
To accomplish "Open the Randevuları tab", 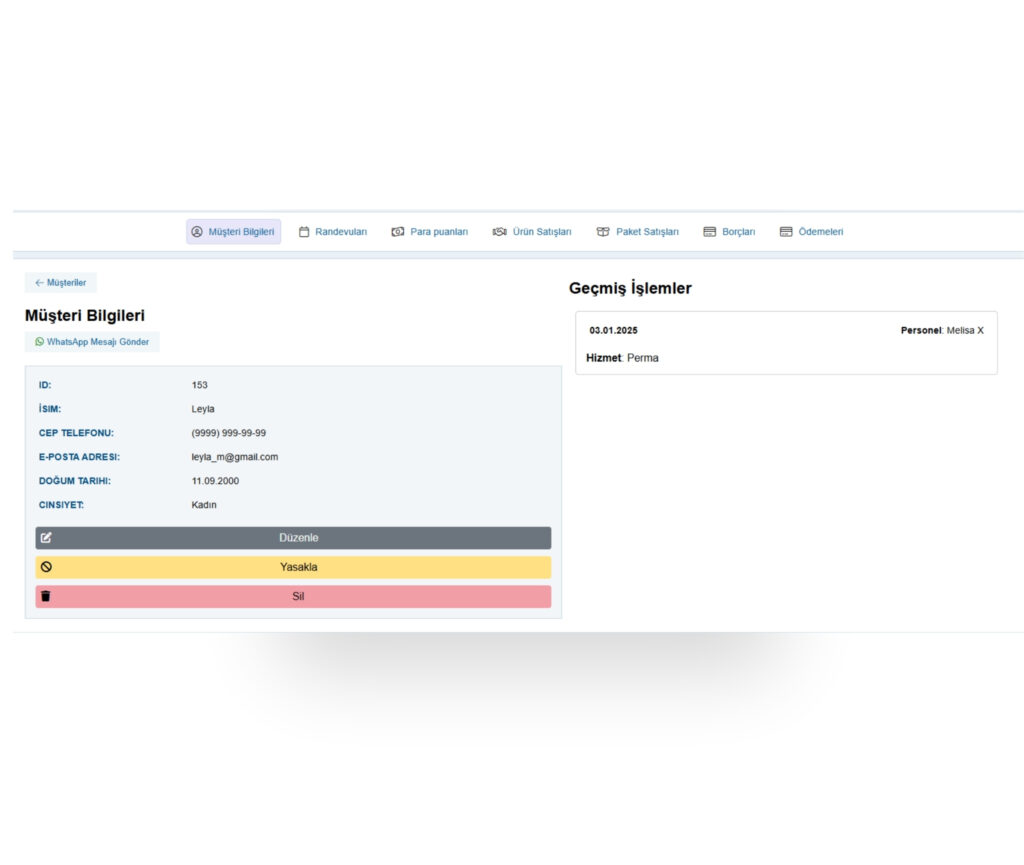I will coord(341,232).
